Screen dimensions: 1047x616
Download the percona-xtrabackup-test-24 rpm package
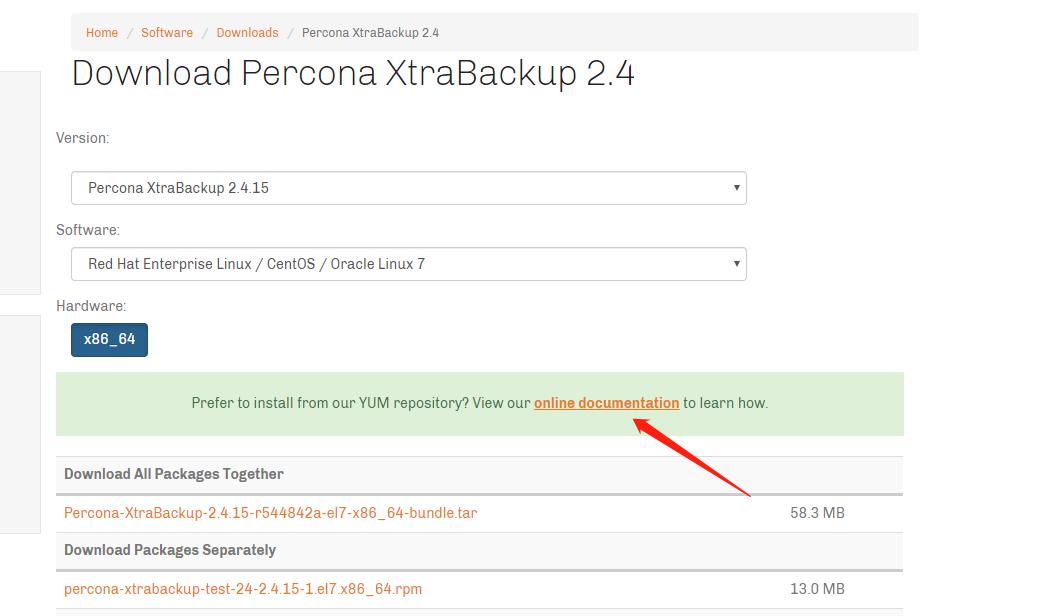243,589
